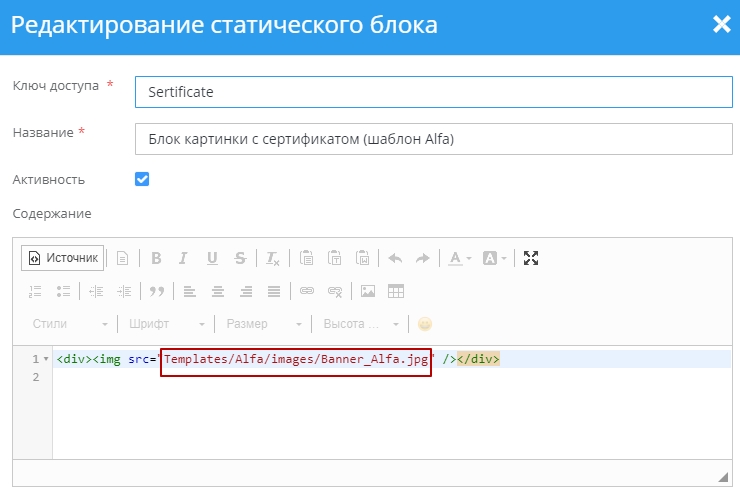The height and width of the screenshot is (503, 740).
Task: Open the background color picker
Action: (495, 258)
